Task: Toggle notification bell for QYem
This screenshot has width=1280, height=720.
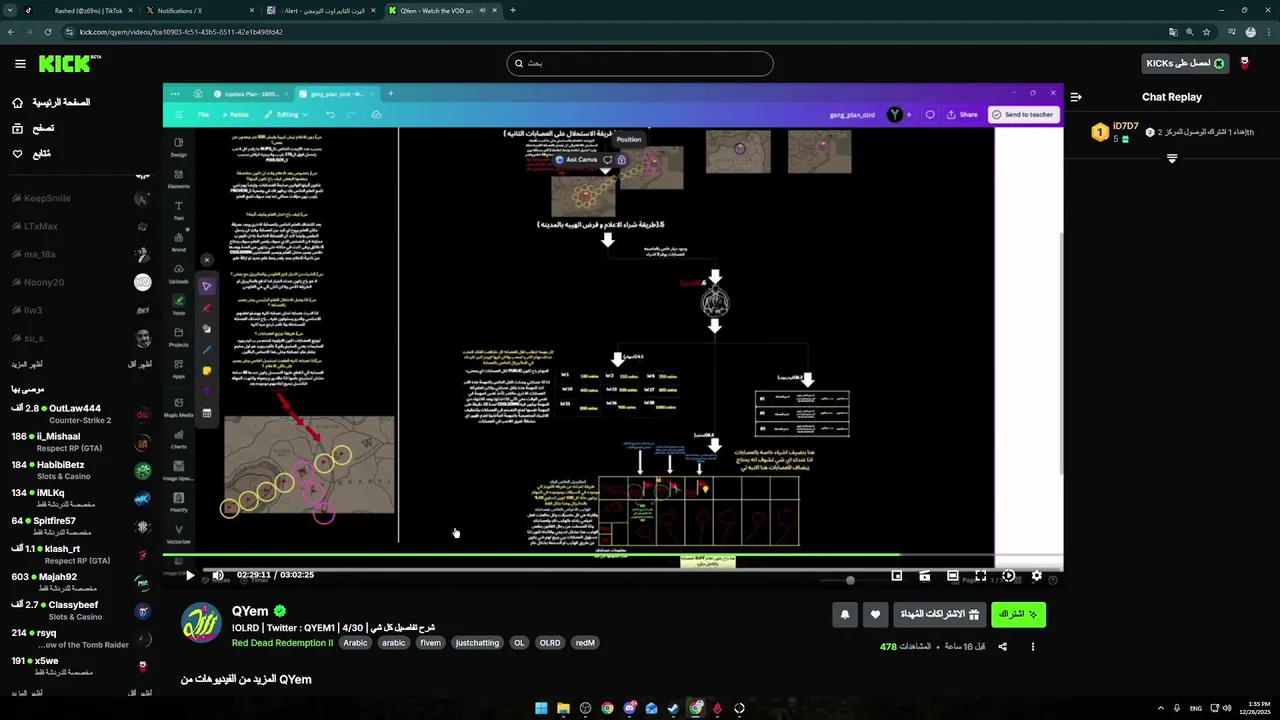Action: tap(845, 615)
